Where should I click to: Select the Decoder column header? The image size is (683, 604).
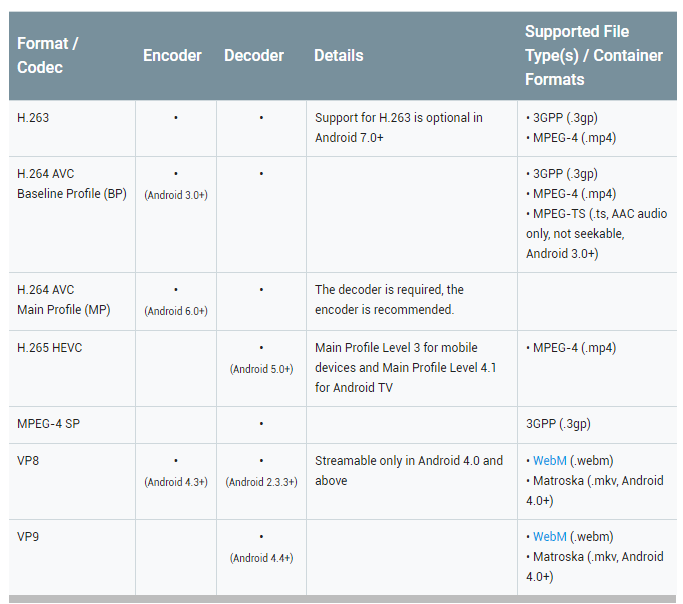click(254, 56)
